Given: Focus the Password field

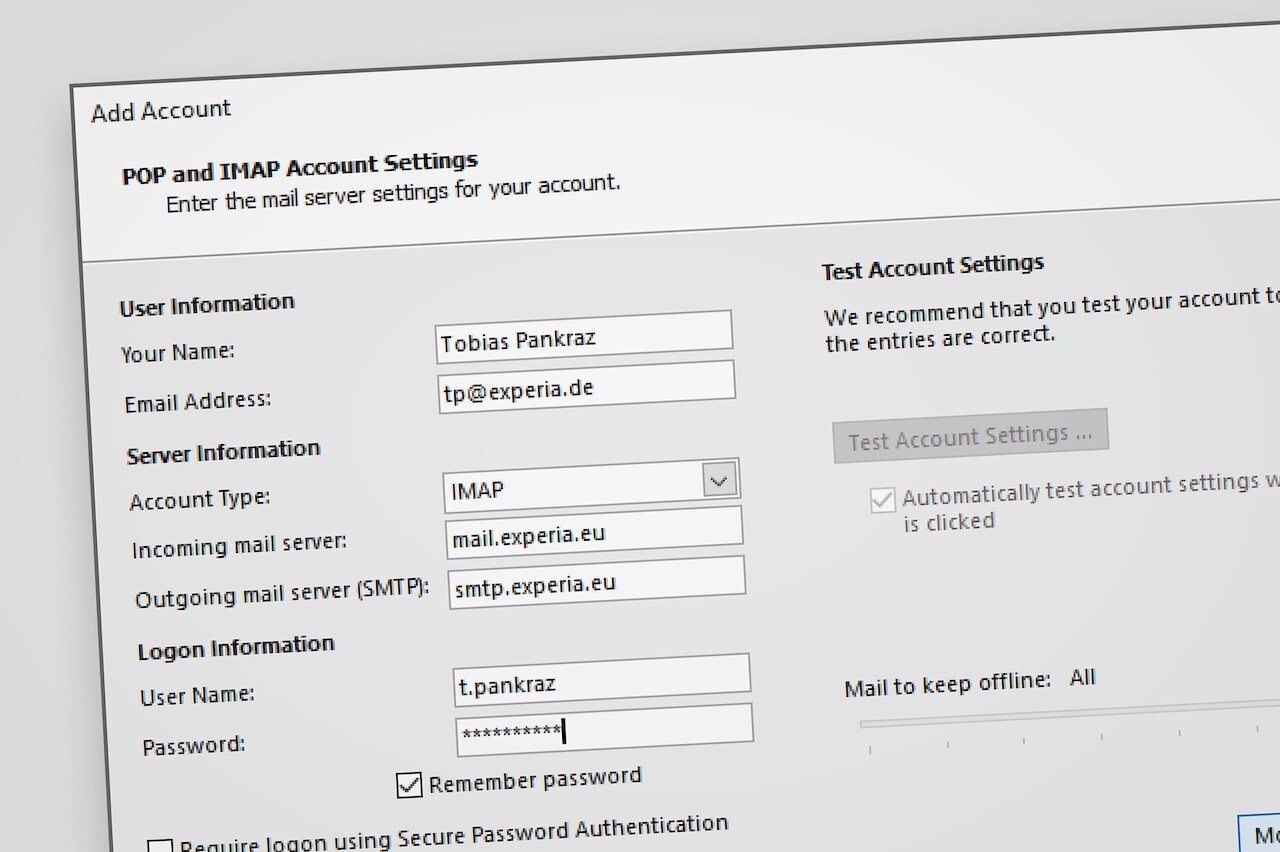Looking at the screenshot, I should (x=604, y=731).
